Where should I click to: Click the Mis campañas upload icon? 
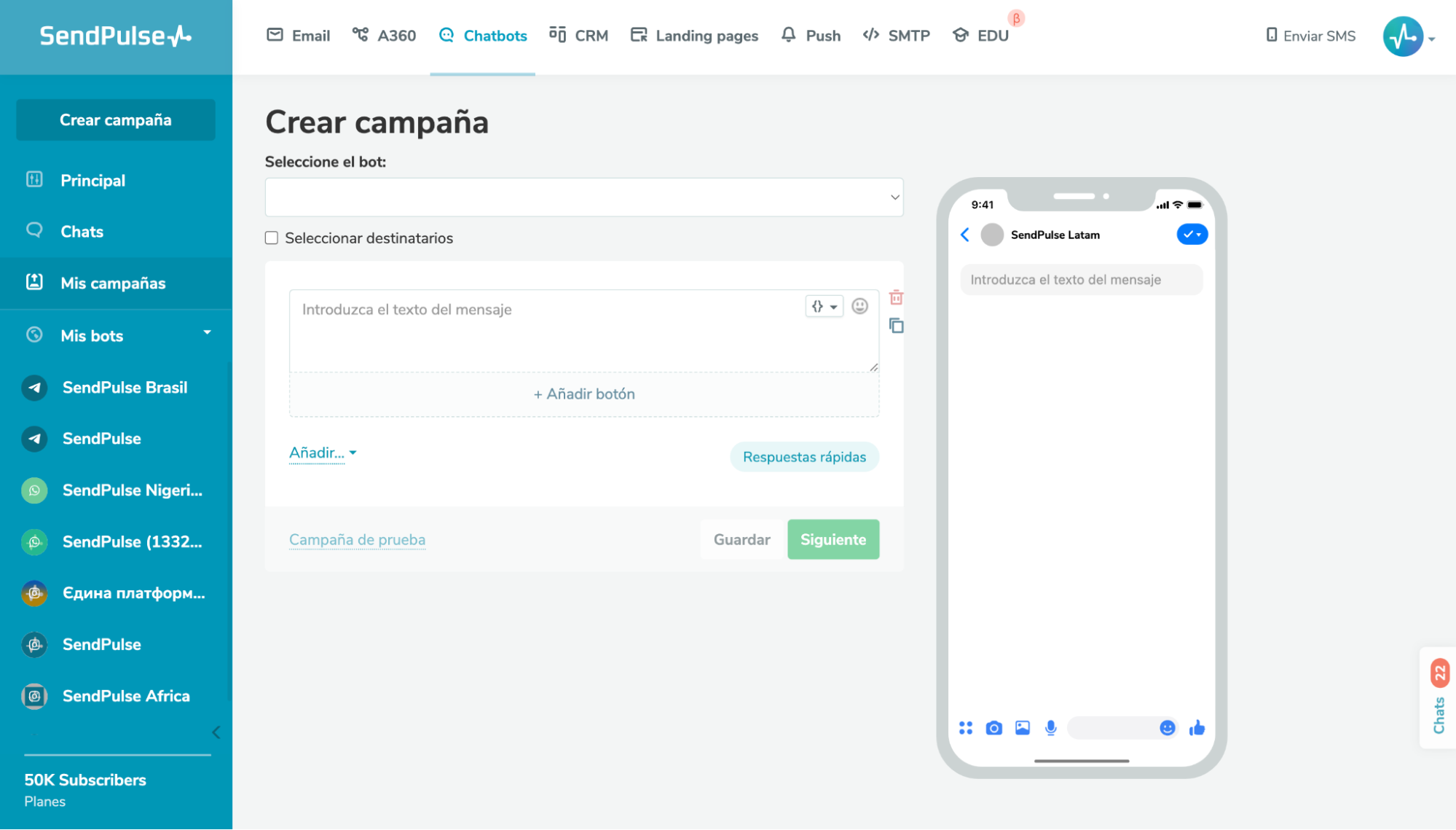coord(34,282)
